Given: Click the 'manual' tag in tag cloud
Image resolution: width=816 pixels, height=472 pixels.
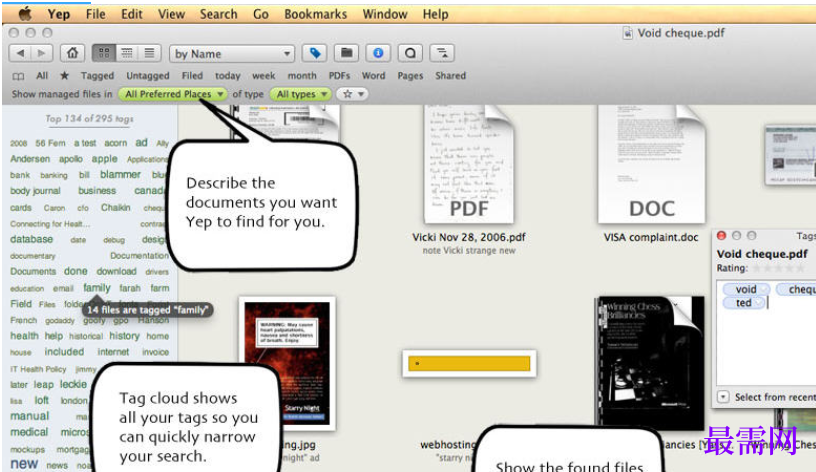Looking at the screenshot, I should pyautogui.click(x=30, y=416).
